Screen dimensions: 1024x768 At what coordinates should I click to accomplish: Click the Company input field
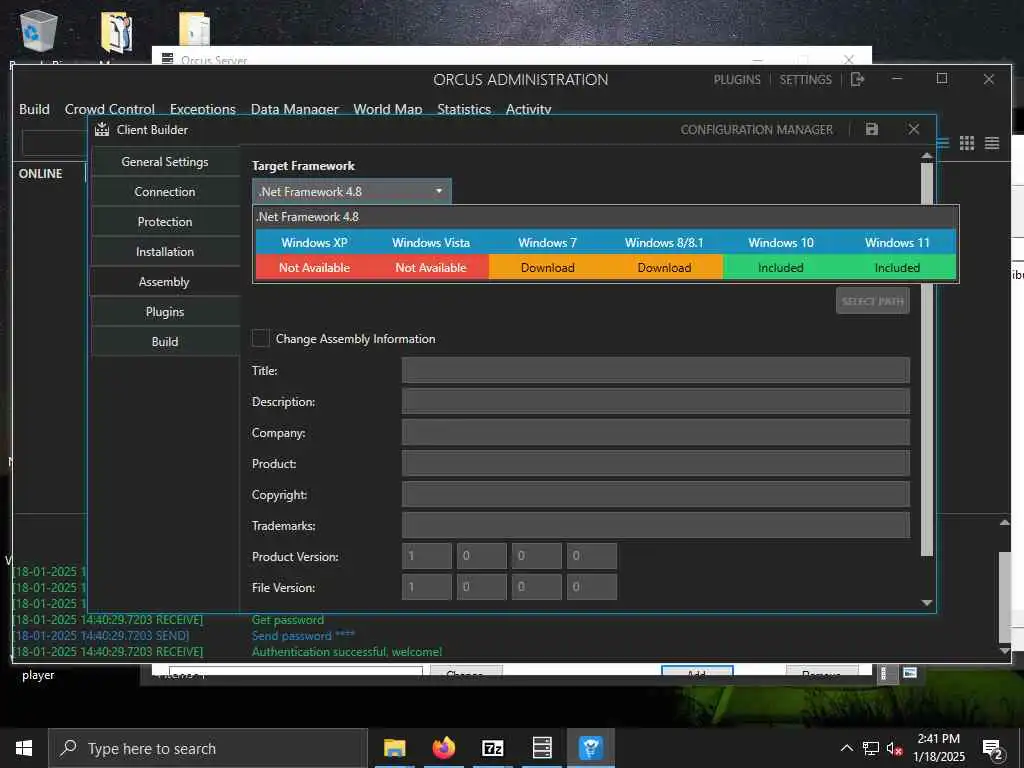(656, 432)
